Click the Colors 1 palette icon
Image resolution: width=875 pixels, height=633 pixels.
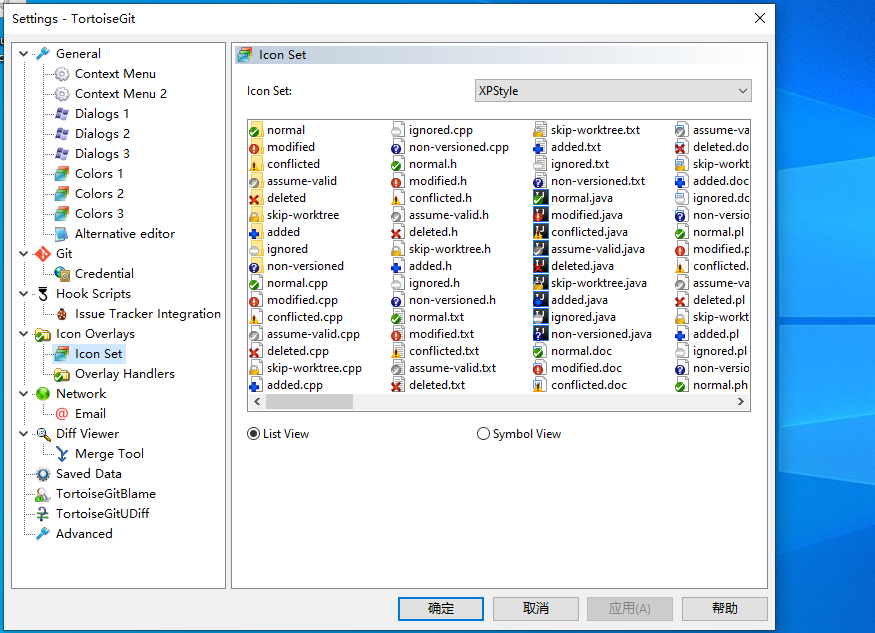tap(62, 174)
